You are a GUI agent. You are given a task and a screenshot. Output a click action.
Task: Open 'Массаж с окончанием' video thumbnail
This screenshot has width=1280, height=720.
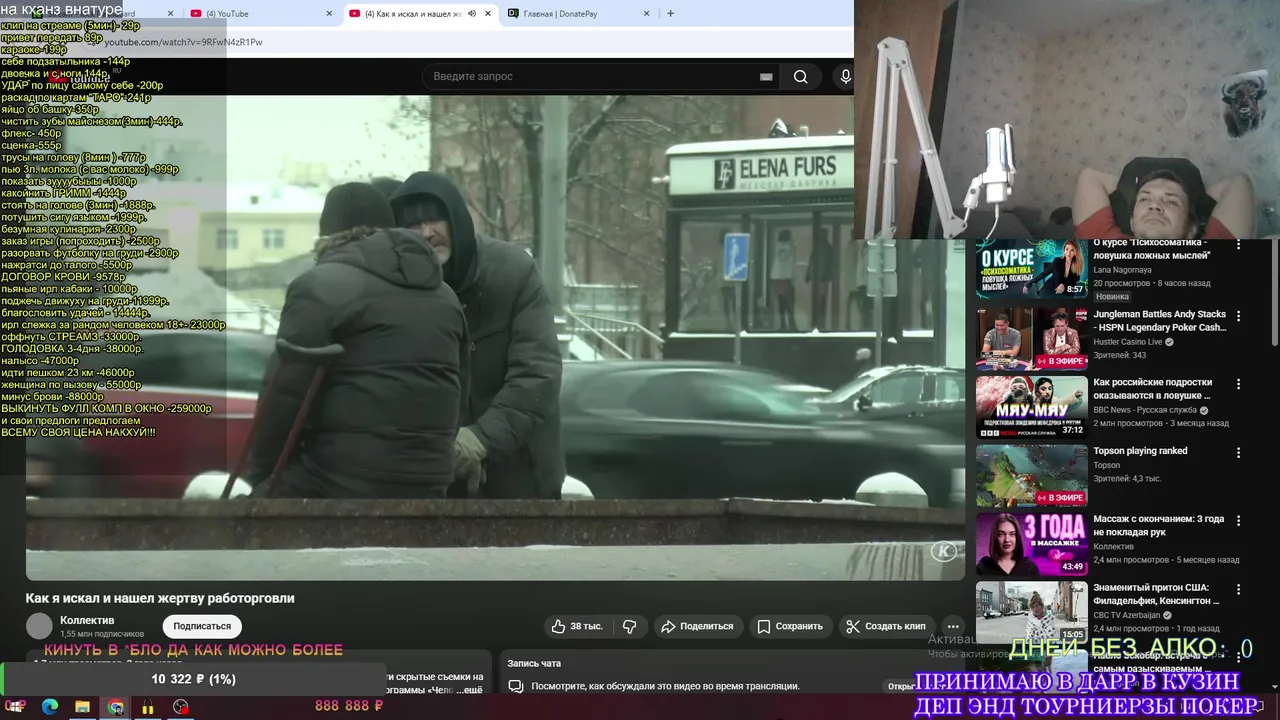(1031, 544)
